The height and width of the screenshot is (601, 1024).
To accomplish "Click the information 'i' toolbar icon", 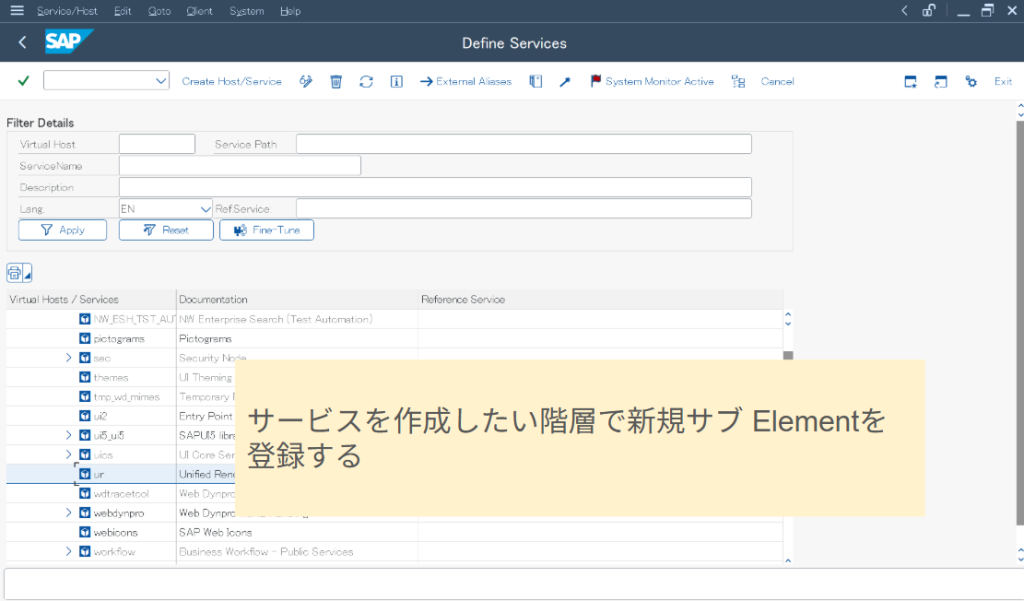I will coord(396,82).
